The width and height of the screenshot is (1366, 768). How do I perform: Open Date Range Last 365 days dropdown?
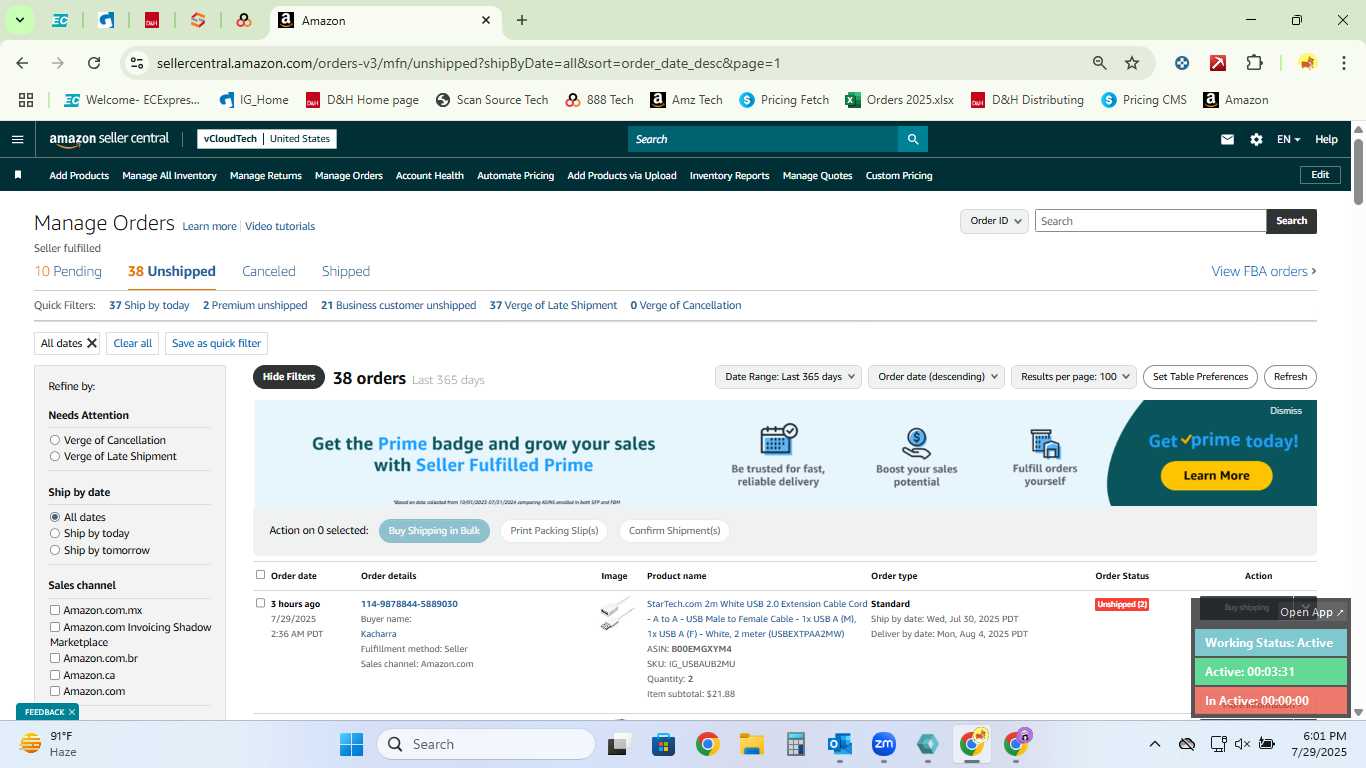[788, 377]
